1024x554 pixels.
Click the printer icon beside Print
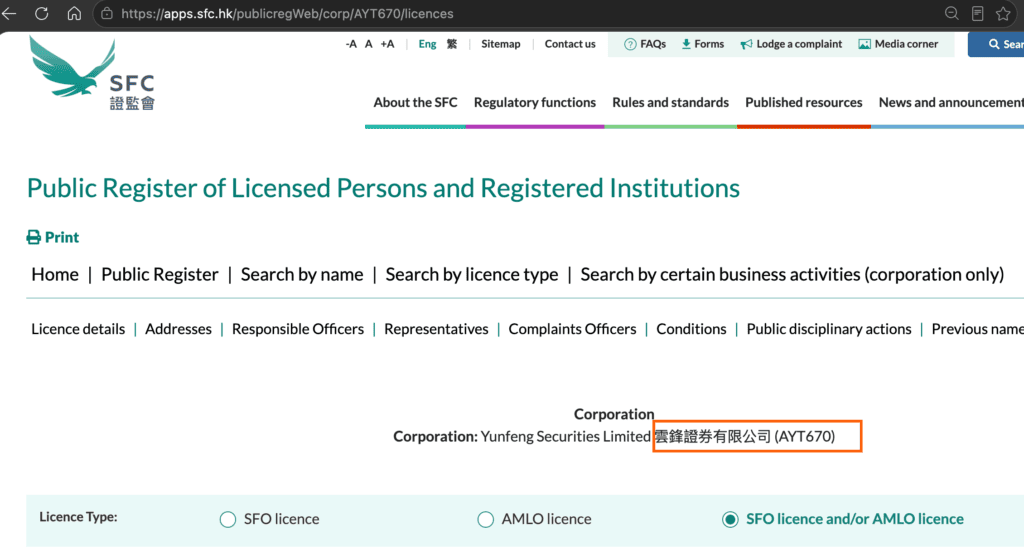(33, 237)
